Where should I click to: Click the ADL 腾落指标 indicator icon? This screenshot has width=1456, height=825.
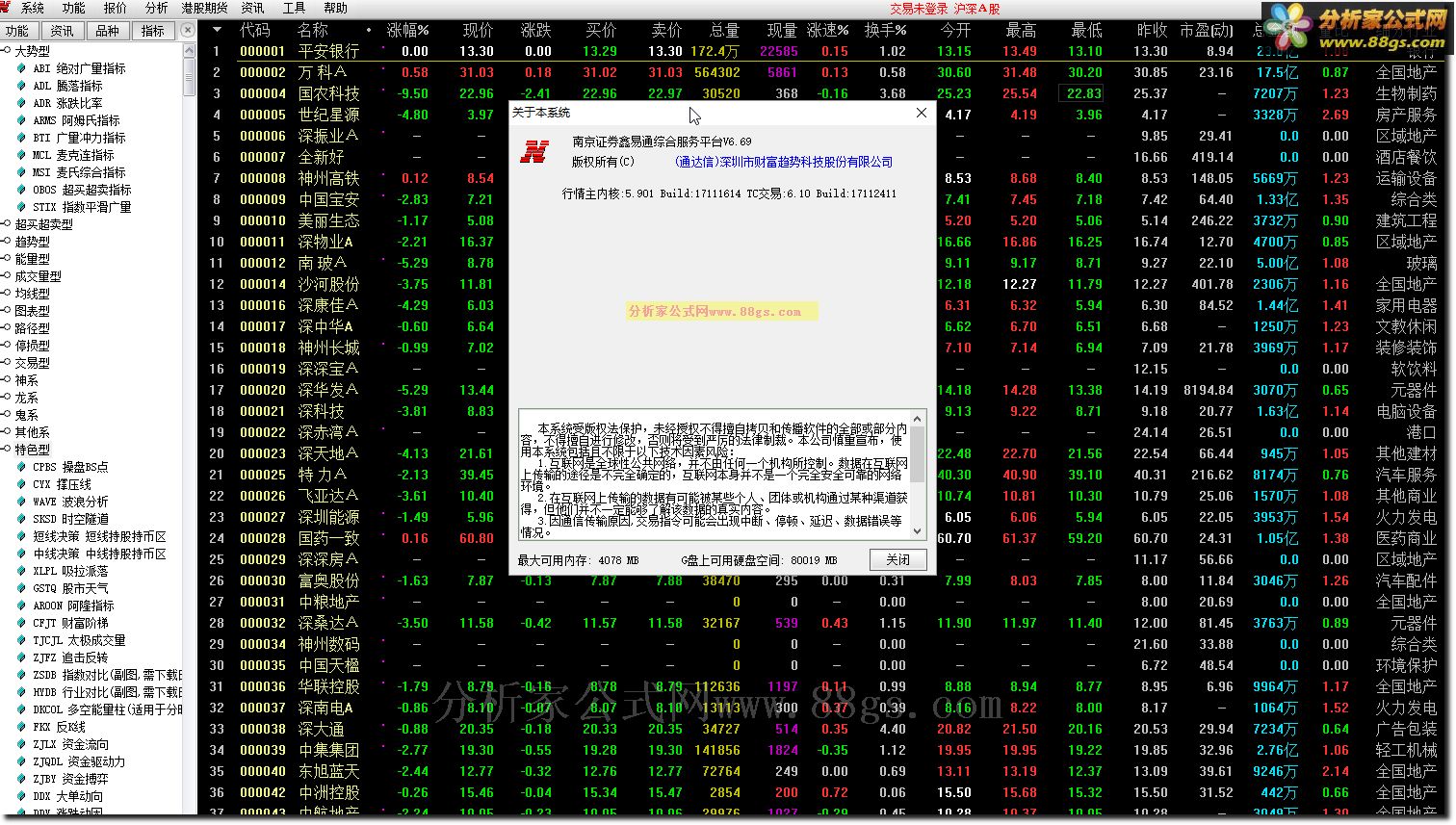coord(22,86)
